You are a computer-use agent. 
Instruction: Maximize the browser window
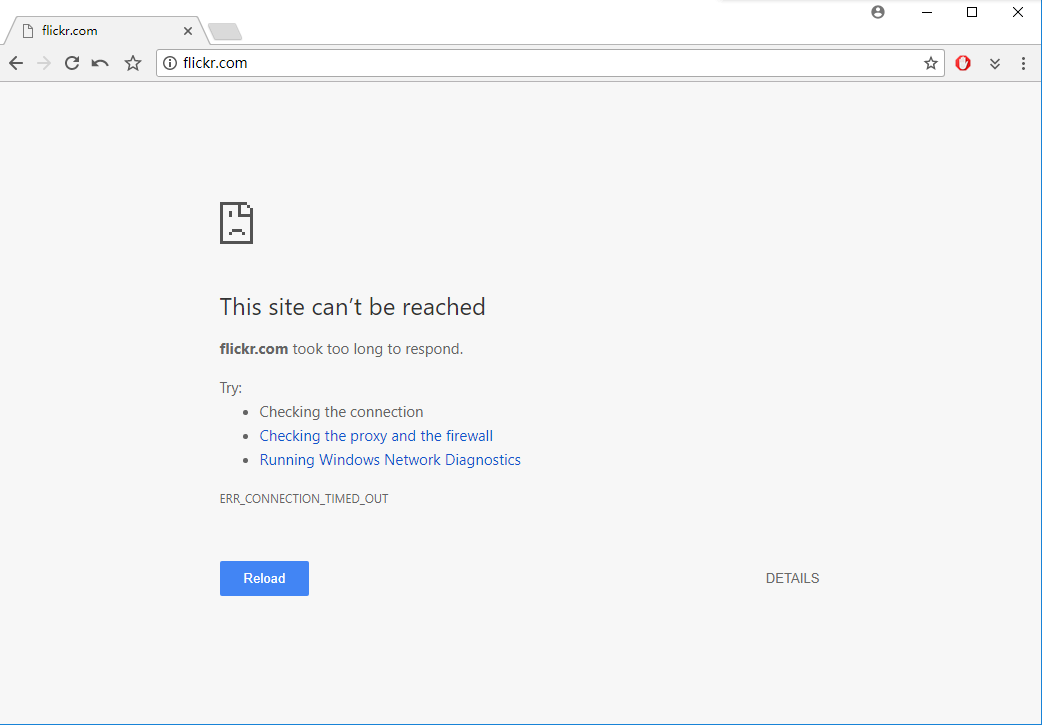pos(972,12)
